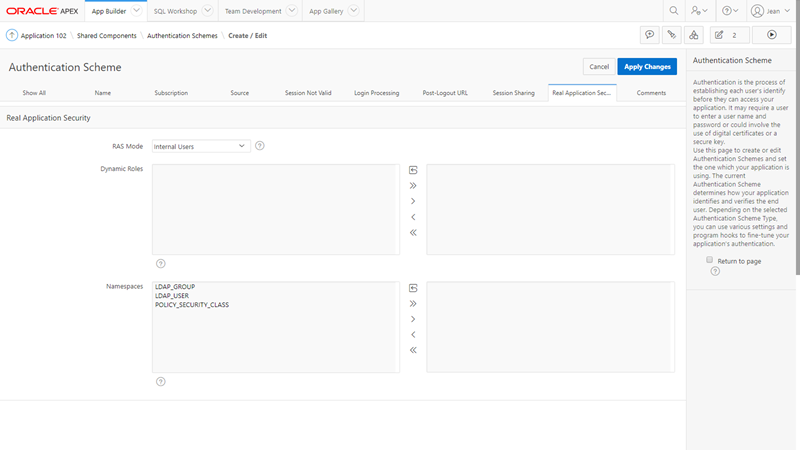Remove all Dynamic Roles to left

(x=413, y=233)
